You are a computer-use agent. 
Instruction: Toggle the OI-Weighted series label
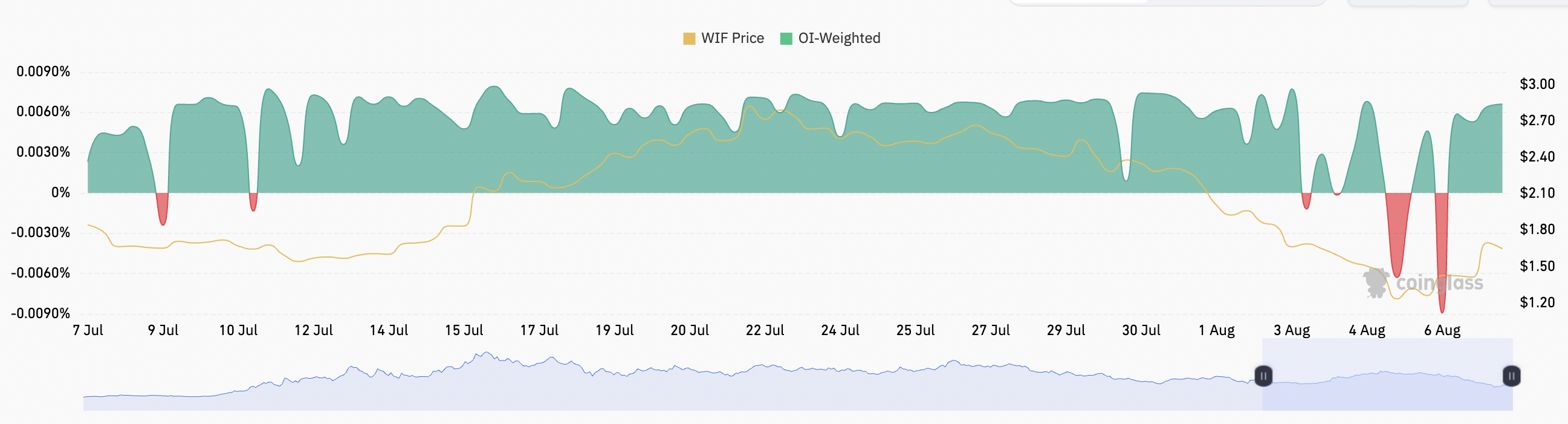tap(839, 38)
